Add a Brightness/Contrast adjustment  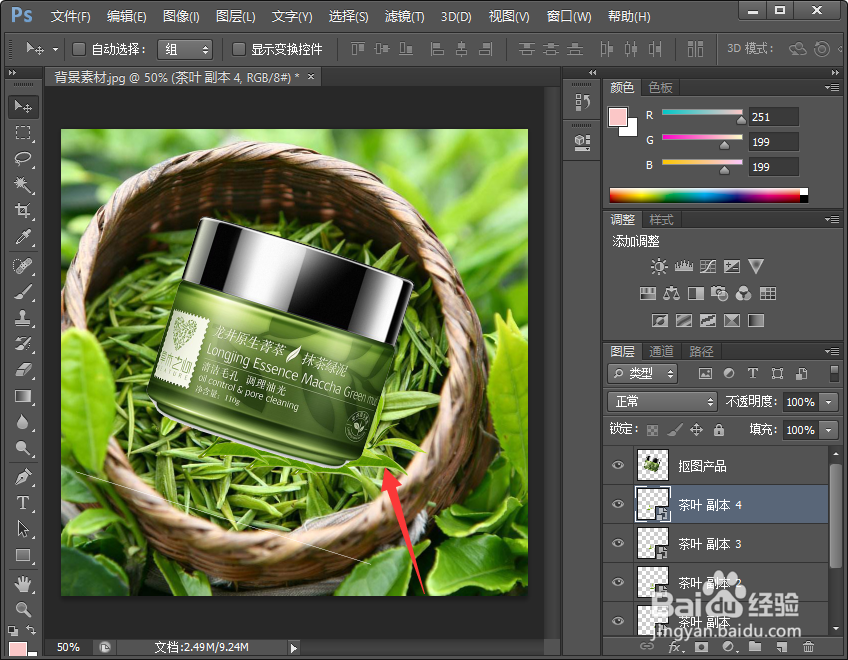click(659, 266)
